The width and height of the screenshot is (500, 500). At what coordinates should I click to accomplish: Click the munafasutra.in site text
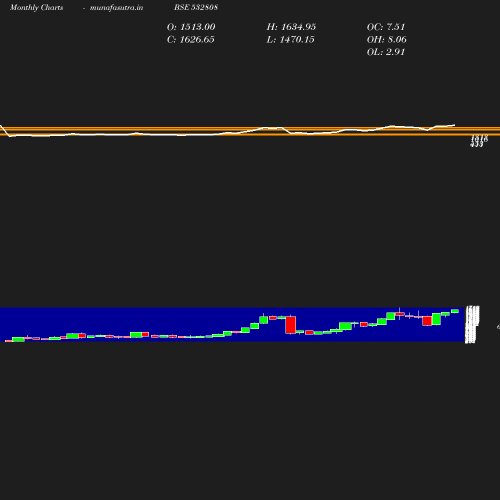[x=116, y=8]
